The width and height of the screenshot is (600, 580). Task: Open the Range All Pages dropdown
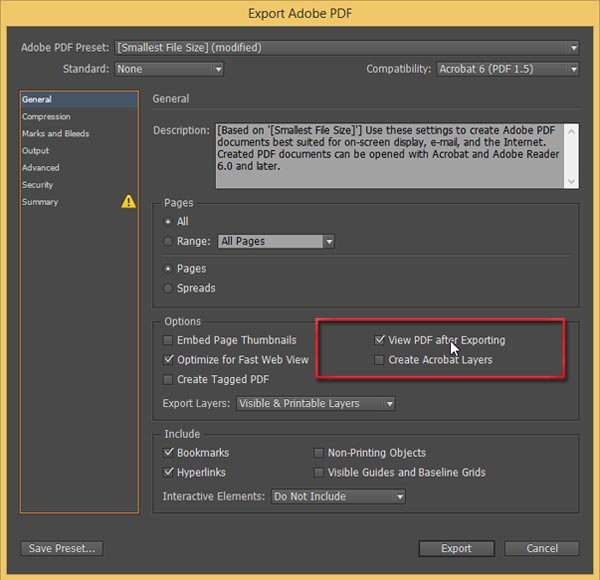pyautogui.click(x=276, y=241)
